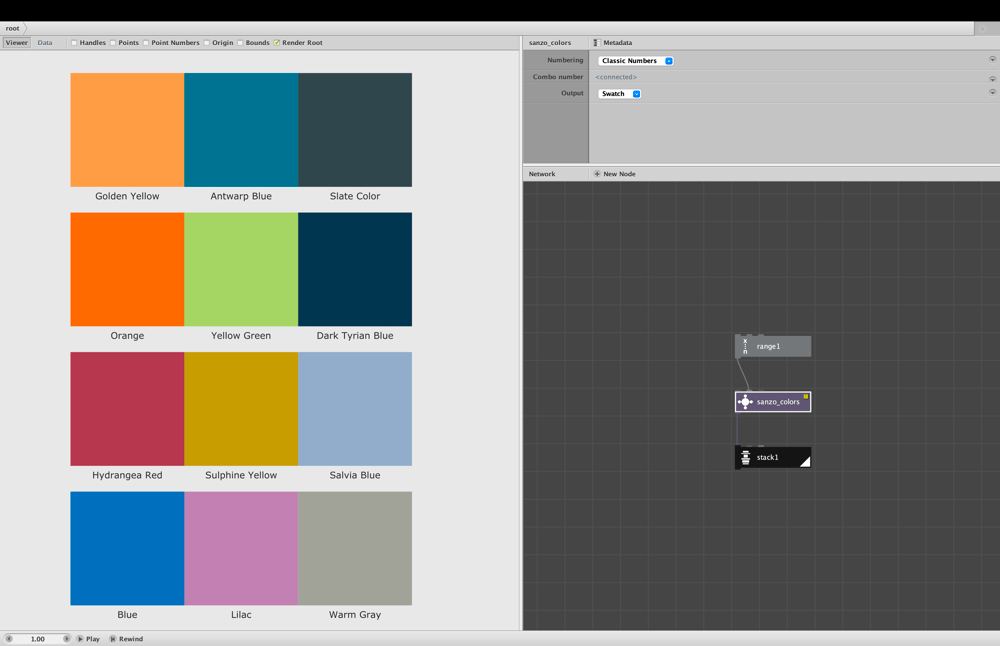Click the "Dark Tyrian Blue" label text
The image size is (1000, 646).
[355, 335]
